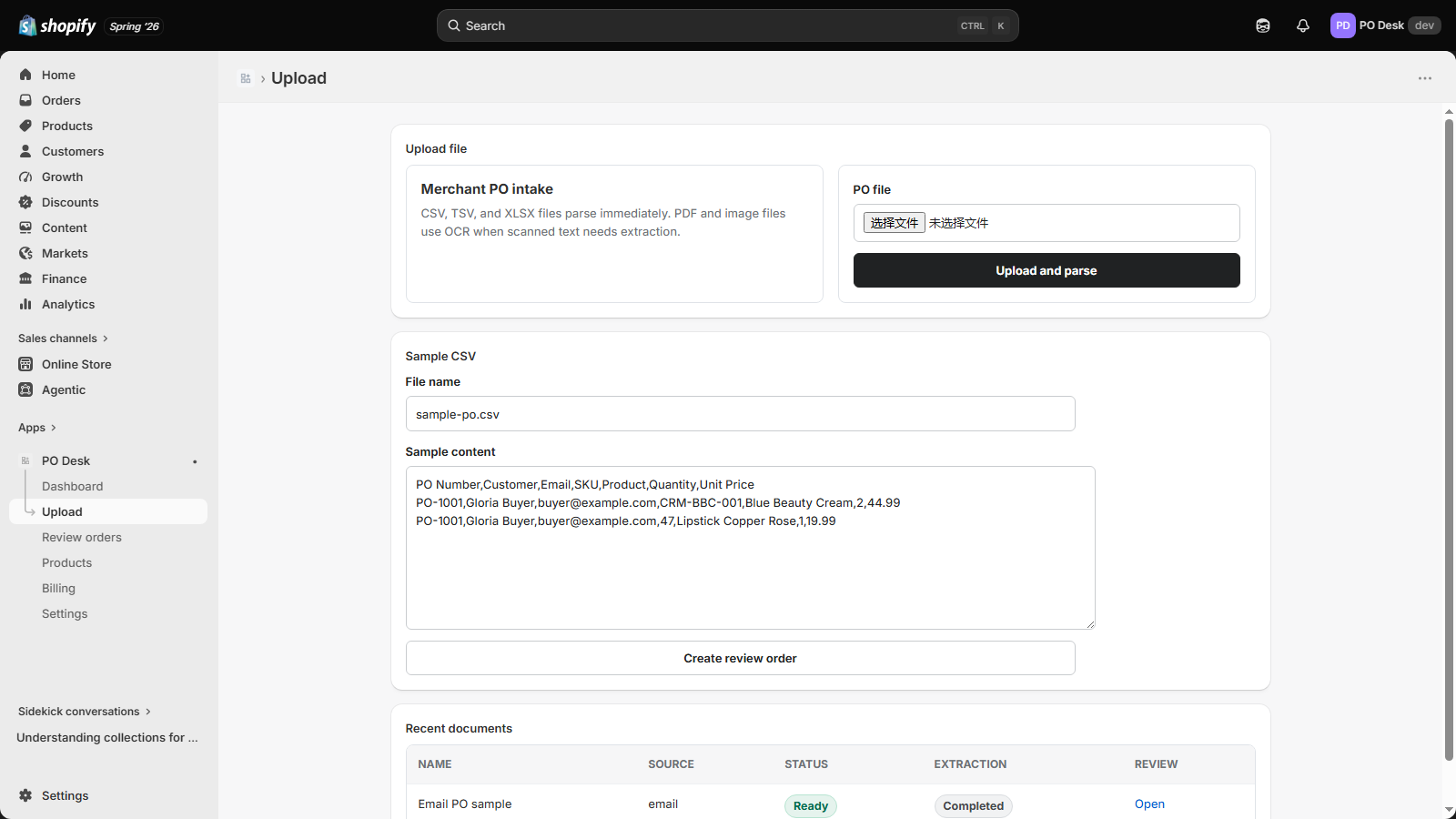Image resolution: width=1456 pixels, height=819 pixels.
Task: Click the Shopify logo
Action: click(57, 25)
